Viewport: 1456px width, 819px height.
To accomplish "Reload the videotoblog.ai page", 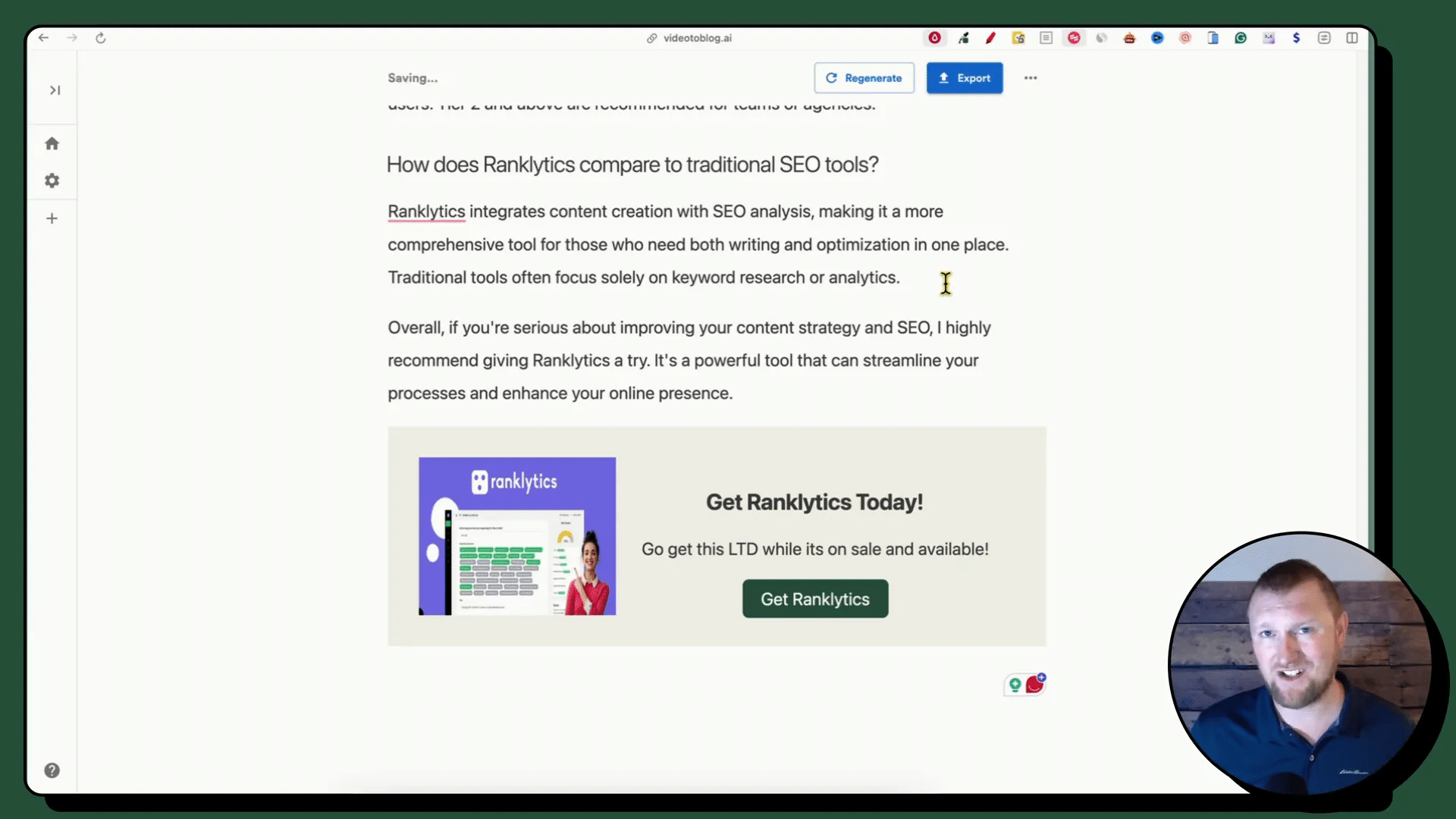I will click(x=100, y=38).
